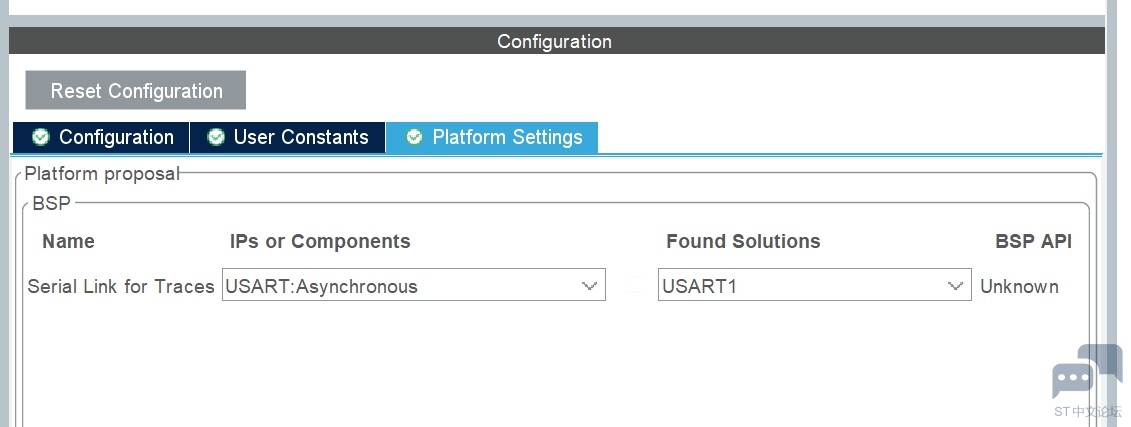Open the User Constants tab

[287, 137]
